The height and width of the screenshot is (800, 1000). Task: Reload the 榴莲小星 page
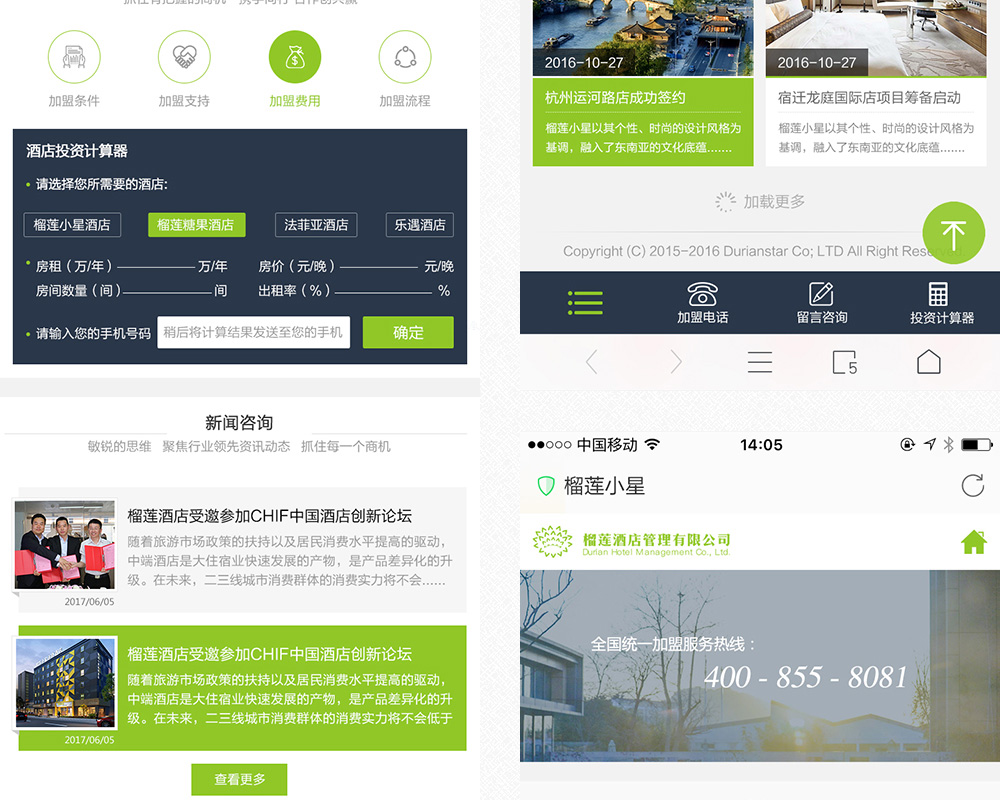(x=973, y=485)
